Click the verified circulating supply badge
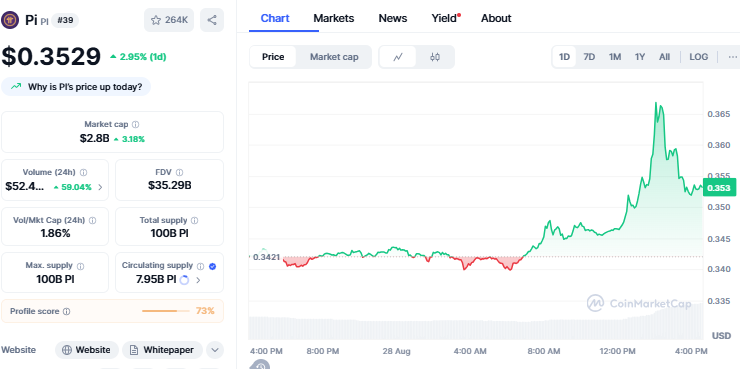This screenshot has height=369, width=740. [212, 266]
